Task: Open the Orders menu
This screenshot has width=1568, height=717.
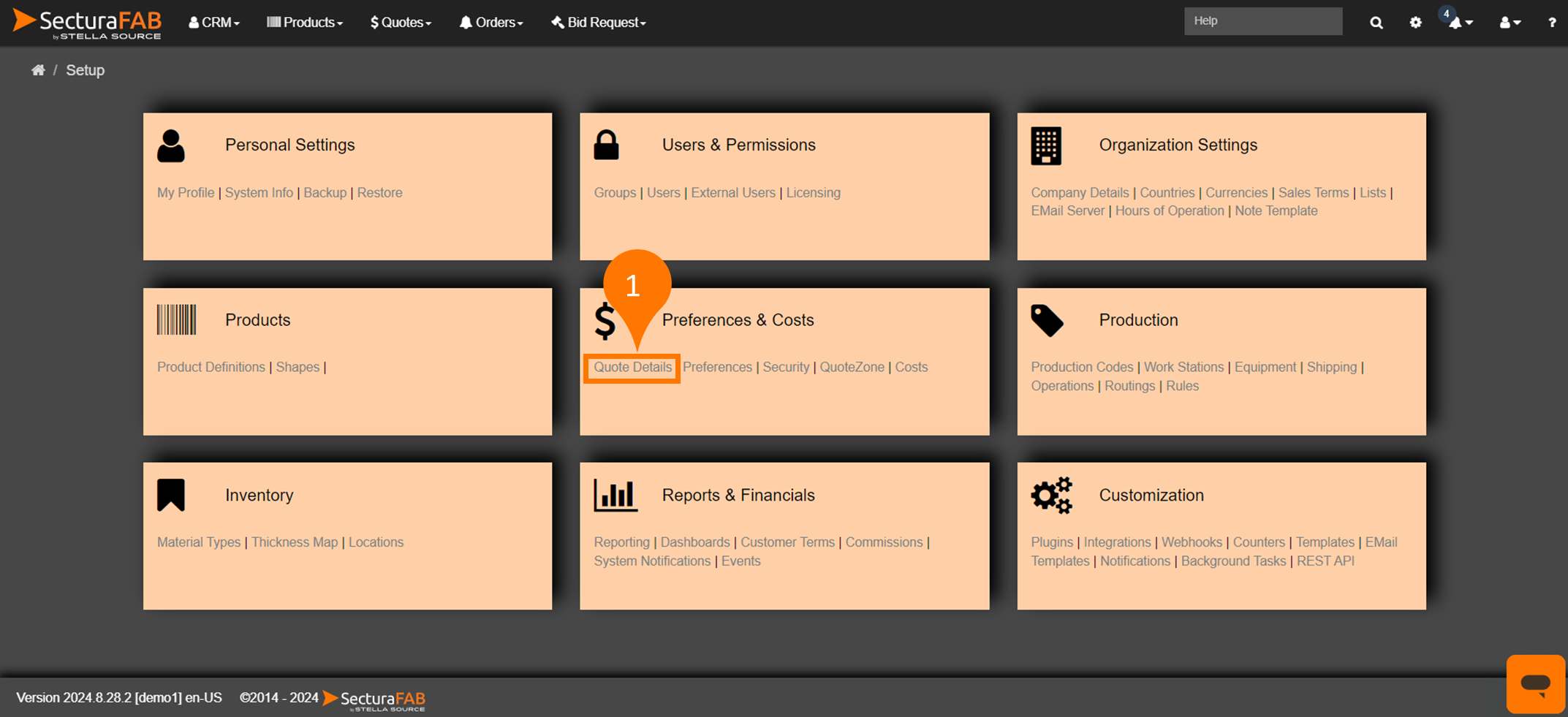Action: click(491, 23)
